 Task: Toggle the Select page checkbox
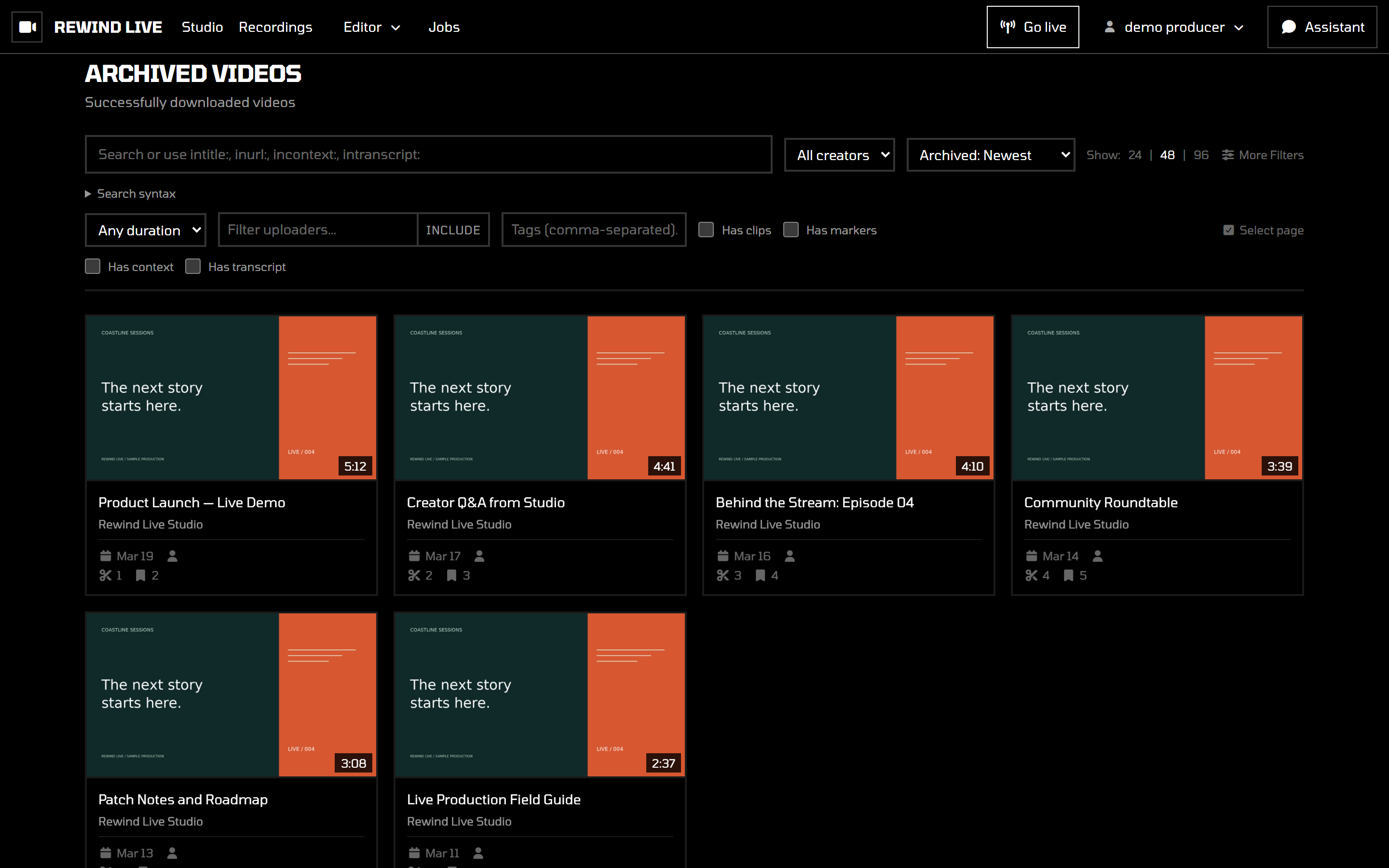(x=1228, y=230)
